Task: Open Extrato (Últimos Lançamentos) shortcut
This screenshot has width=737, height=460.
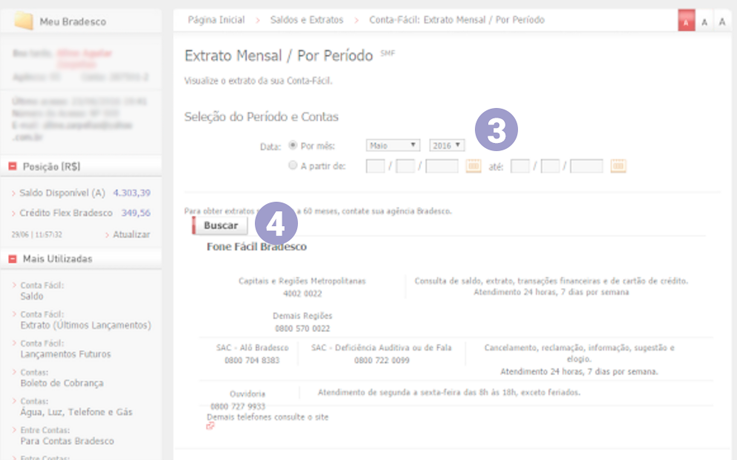Action: [86, 325]
